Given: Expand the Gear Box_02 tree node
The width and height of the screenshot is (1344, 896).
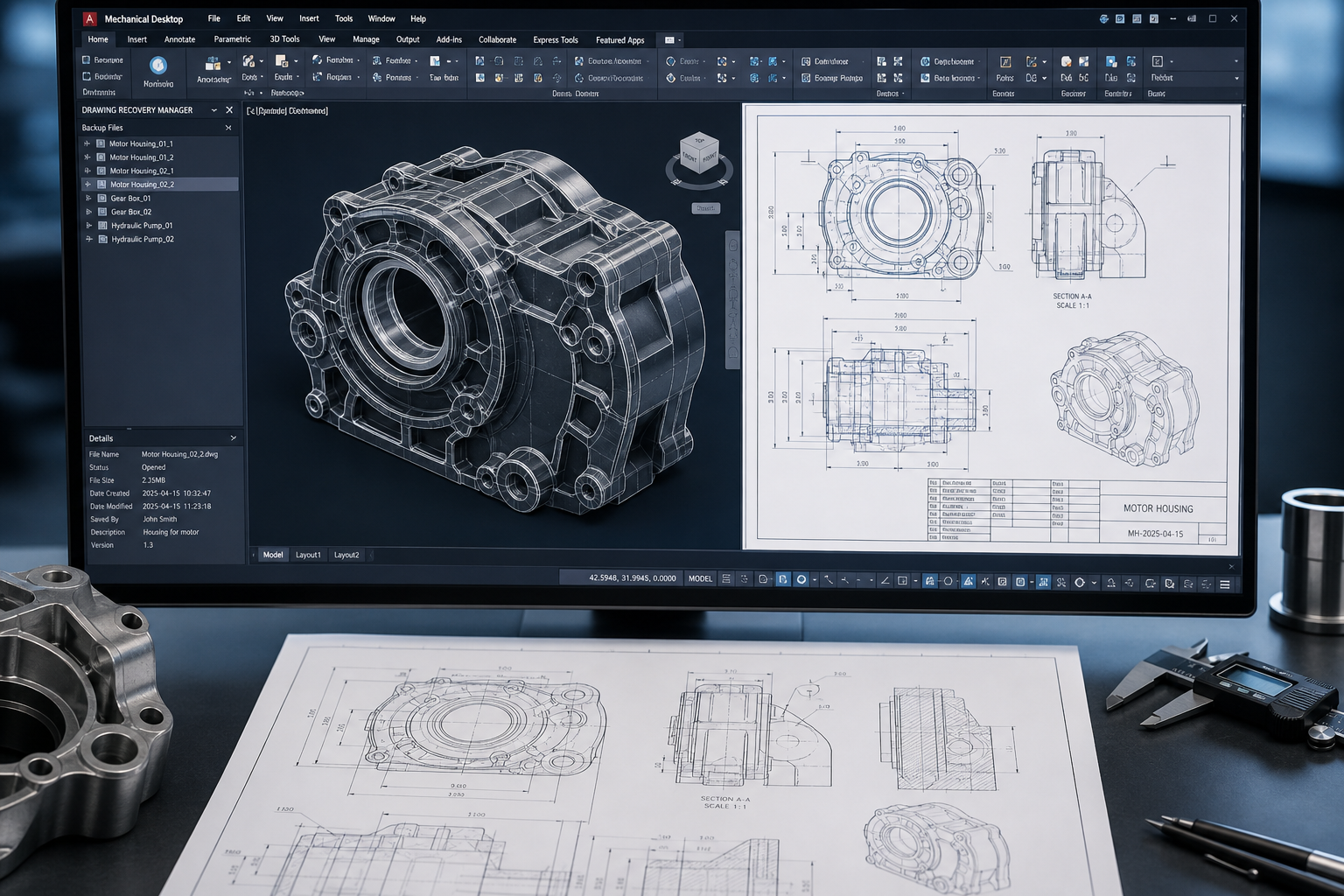Looking at the screenshot, I should point(87,212).
